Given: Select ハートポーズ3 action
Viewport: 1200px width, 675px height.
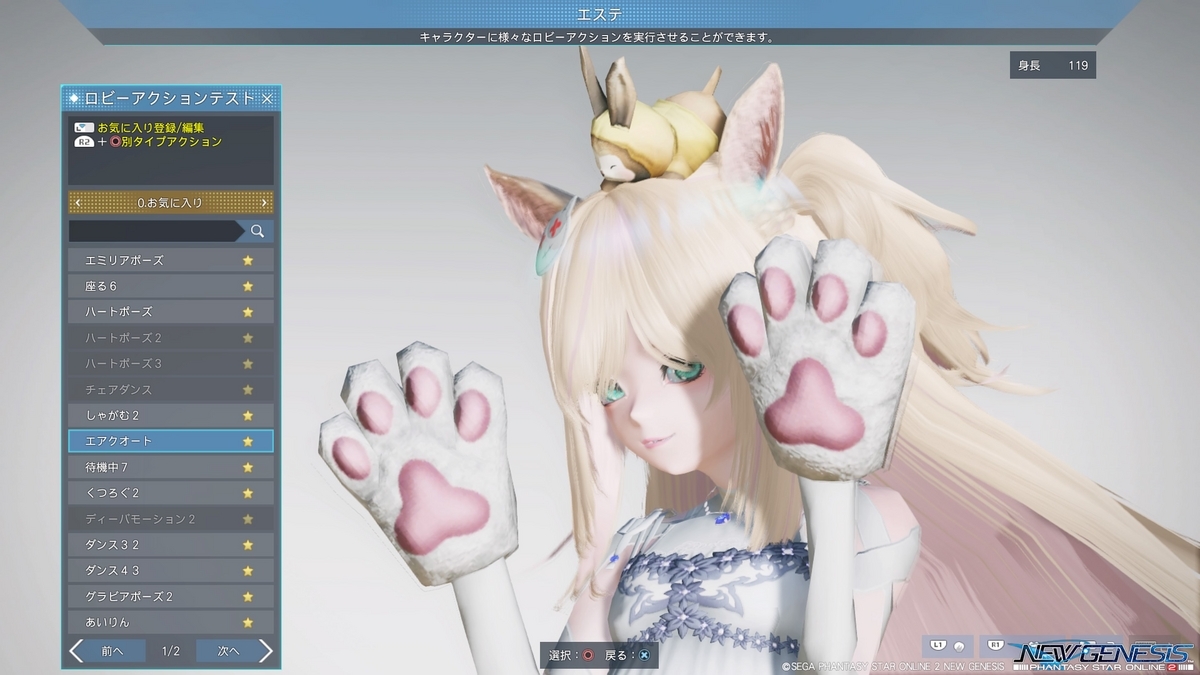Looking at the screenshot, I should click(171, 363).
